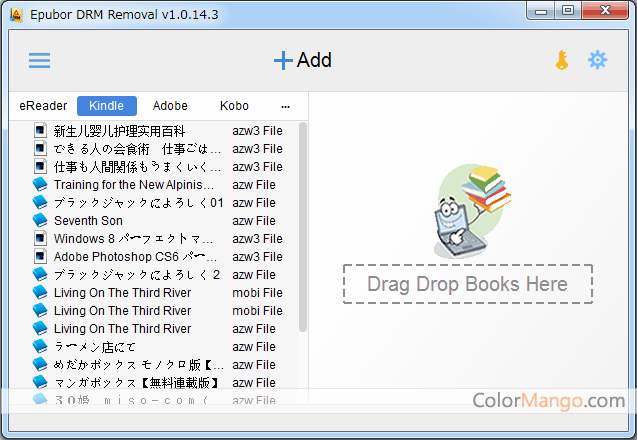Open the hamburger menu icon
This screenshot has width=637, height=440.
tap(39, 61)
